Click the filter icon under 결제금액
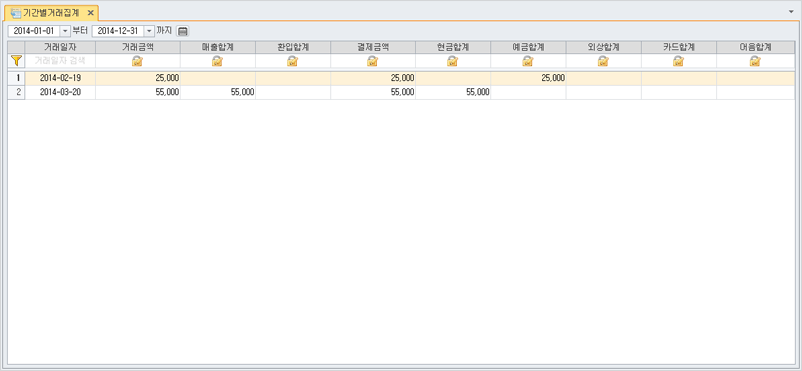Screen dimensions: 802x371 point(372,61)
